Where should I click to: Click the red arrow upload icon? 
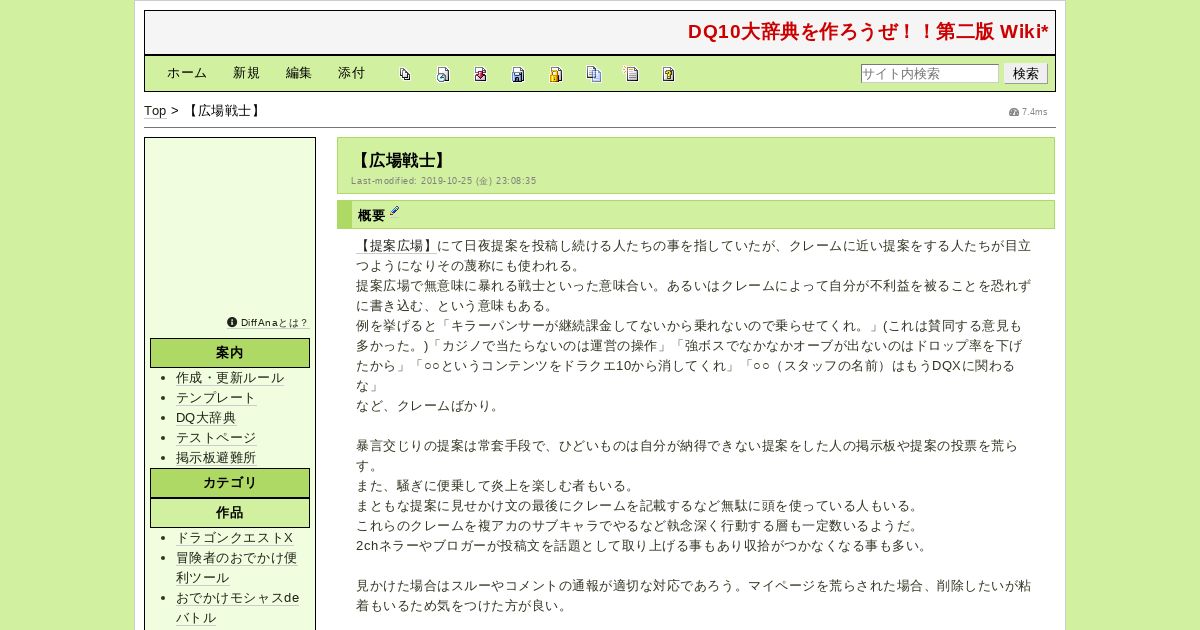pos(480,74)
